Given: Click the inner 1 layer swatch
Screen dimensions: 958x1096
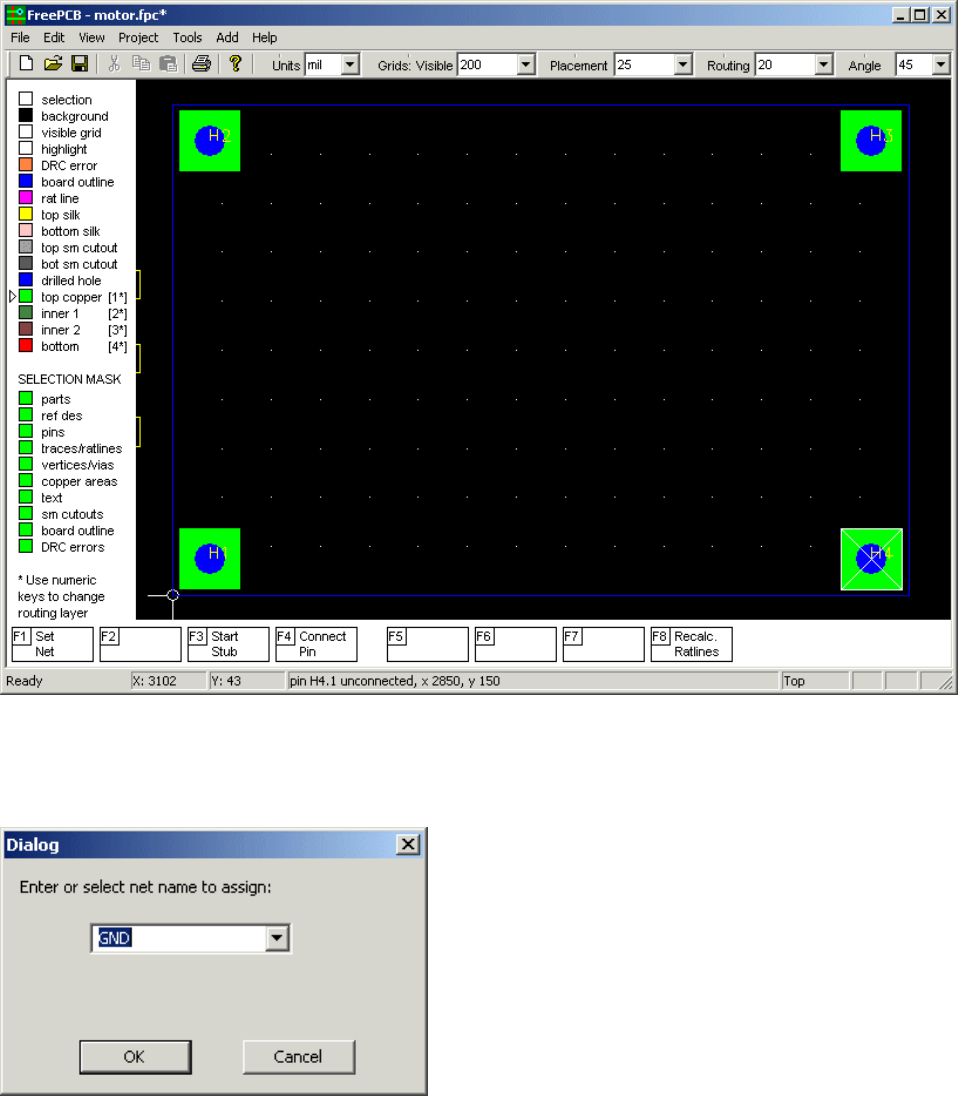Looking at the screenshot, I should tap(26, 312).
